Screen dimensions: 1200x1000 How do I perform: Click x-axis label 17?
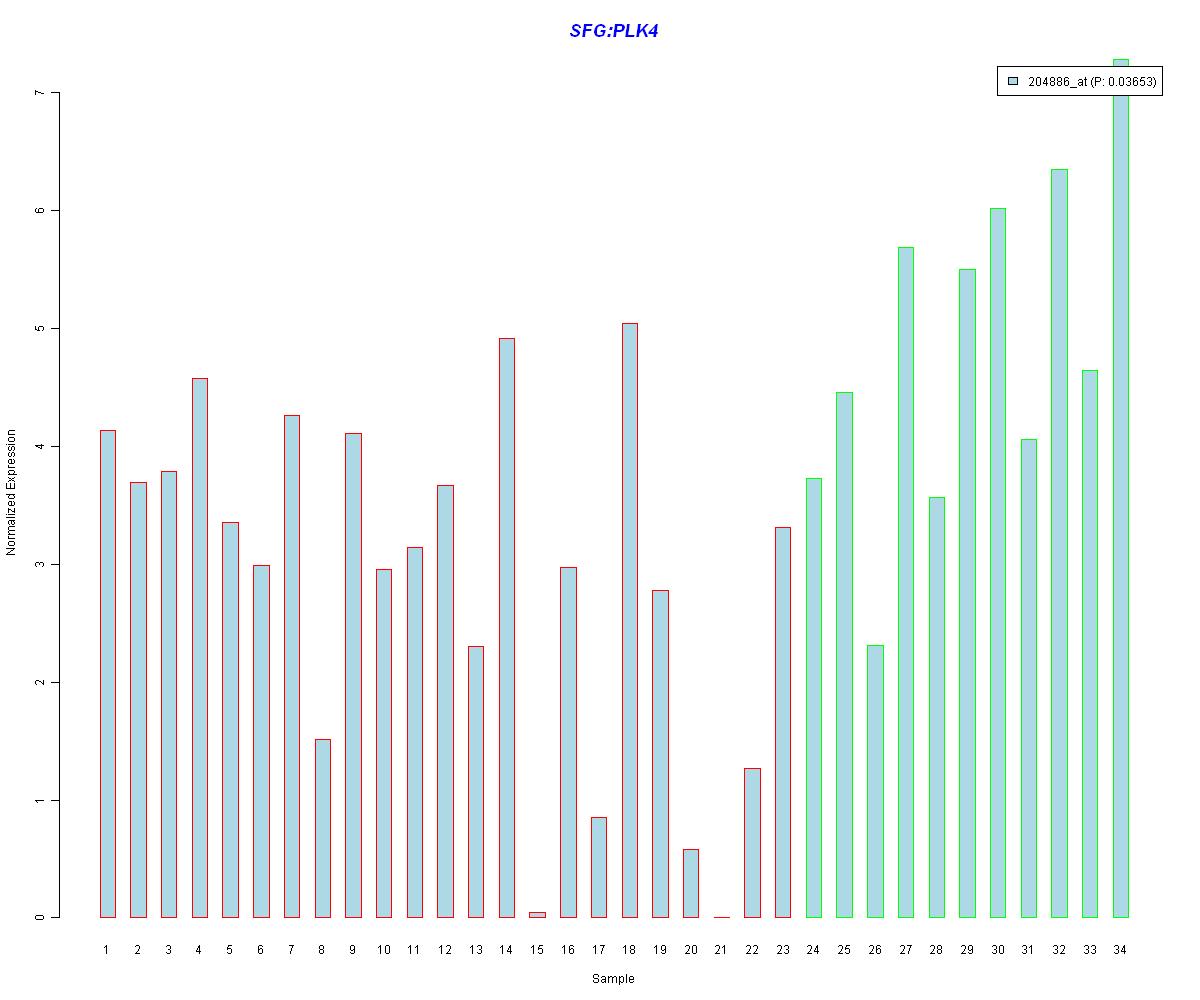(598, 950)
